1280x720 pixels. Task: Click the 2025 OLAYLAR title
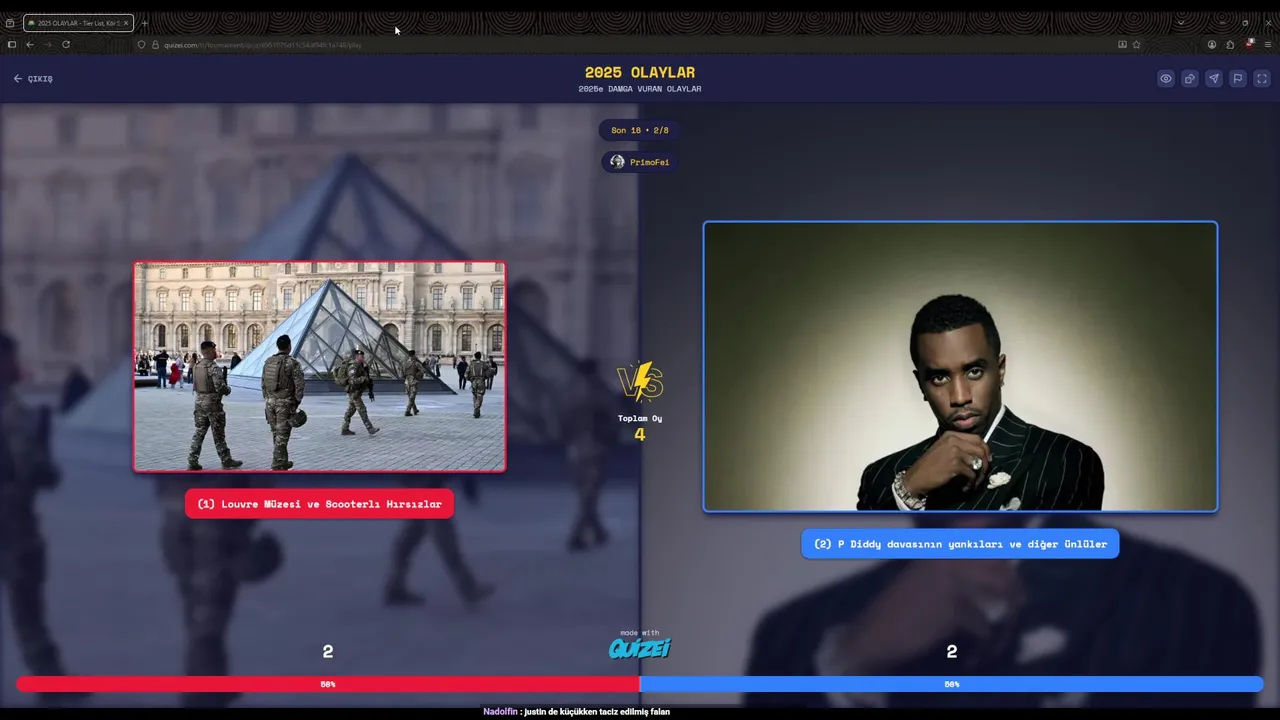coord(640,72)
